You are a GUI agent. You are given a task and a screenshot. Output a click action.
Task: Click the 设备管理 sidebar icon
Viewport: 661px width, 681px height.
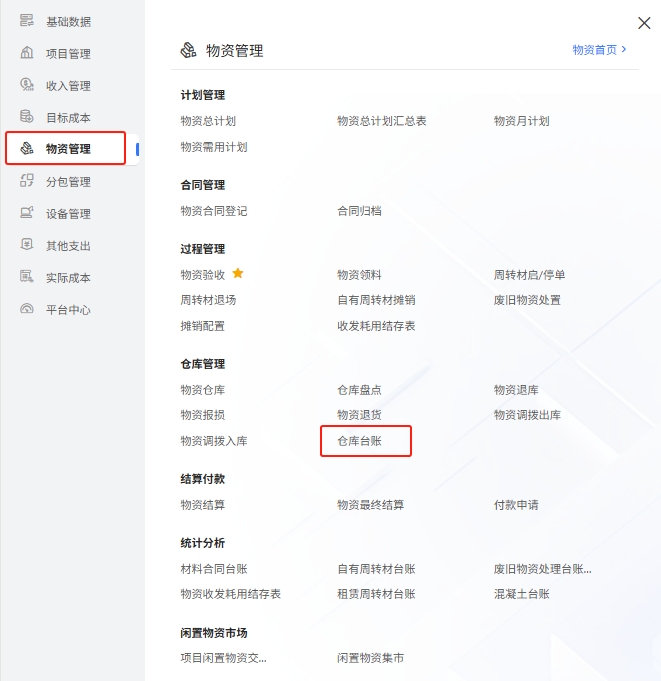tap(27, 213)
